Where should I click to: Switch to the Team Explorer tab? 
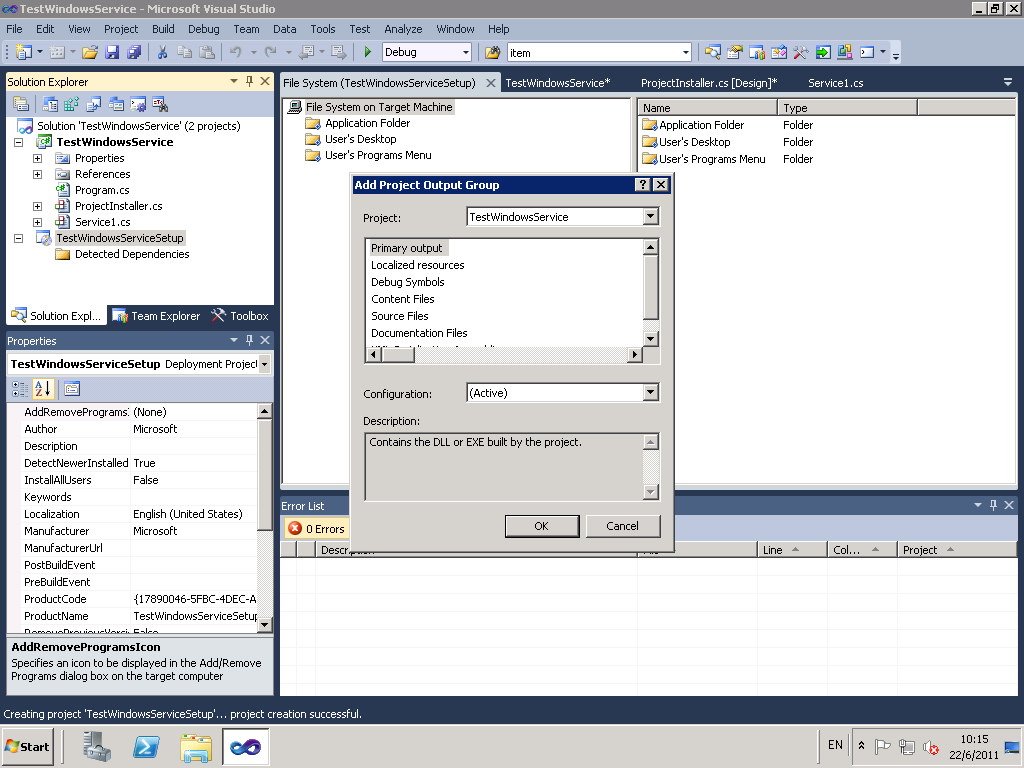pyautogui.click(x=157, y=316)
